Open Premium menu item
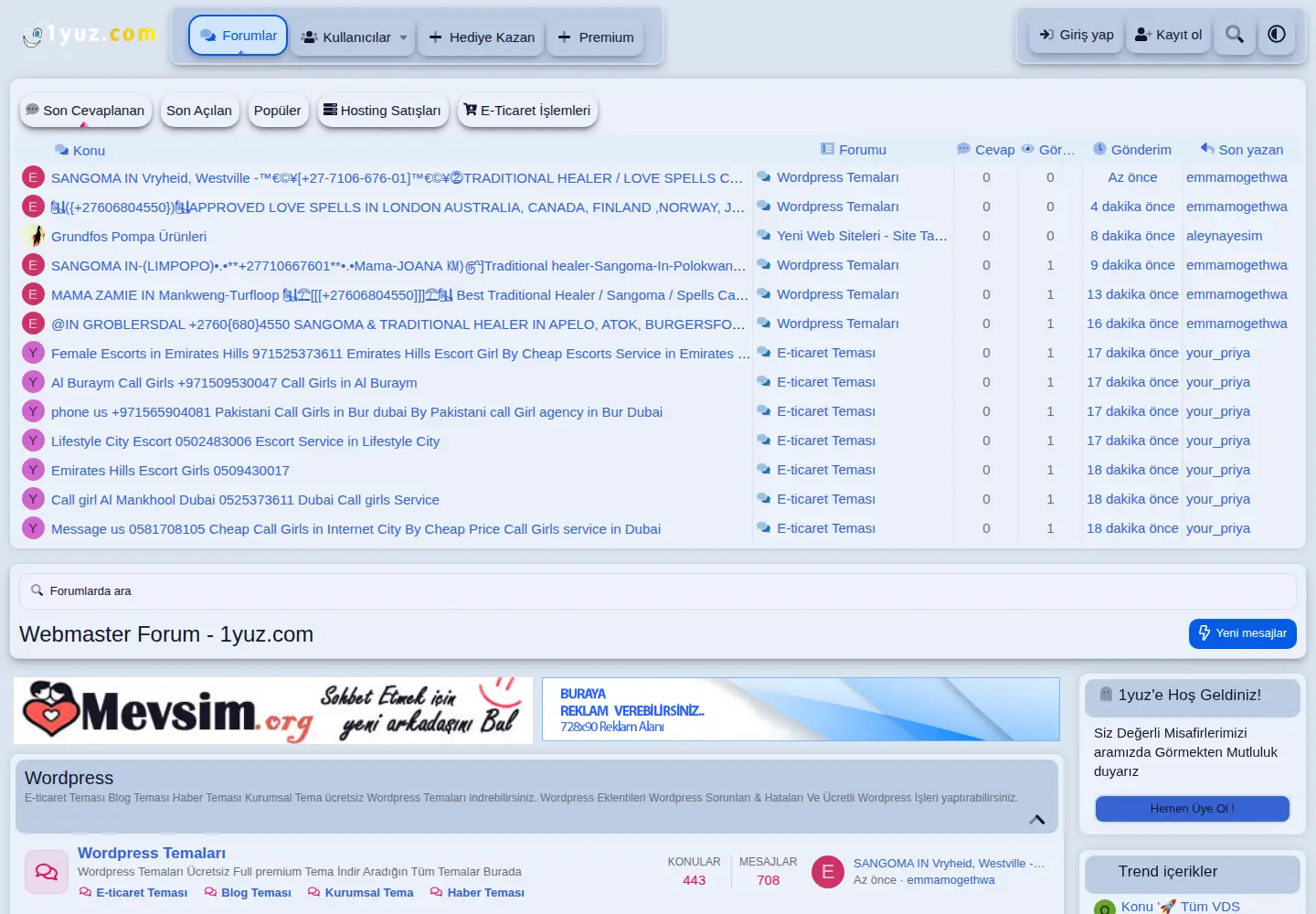The image size is (1316, 914). pos(596,37)
